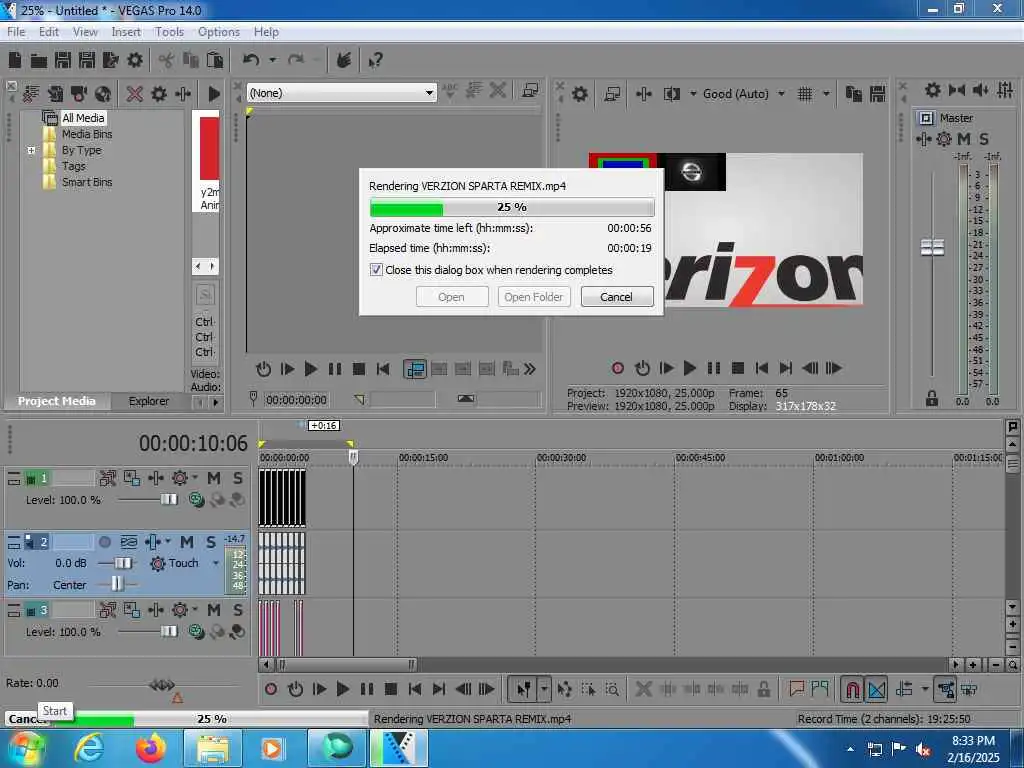Click the track 2 Vol slider handle
This screenshot has width=1024, height=768.
(x=122, y=563)
